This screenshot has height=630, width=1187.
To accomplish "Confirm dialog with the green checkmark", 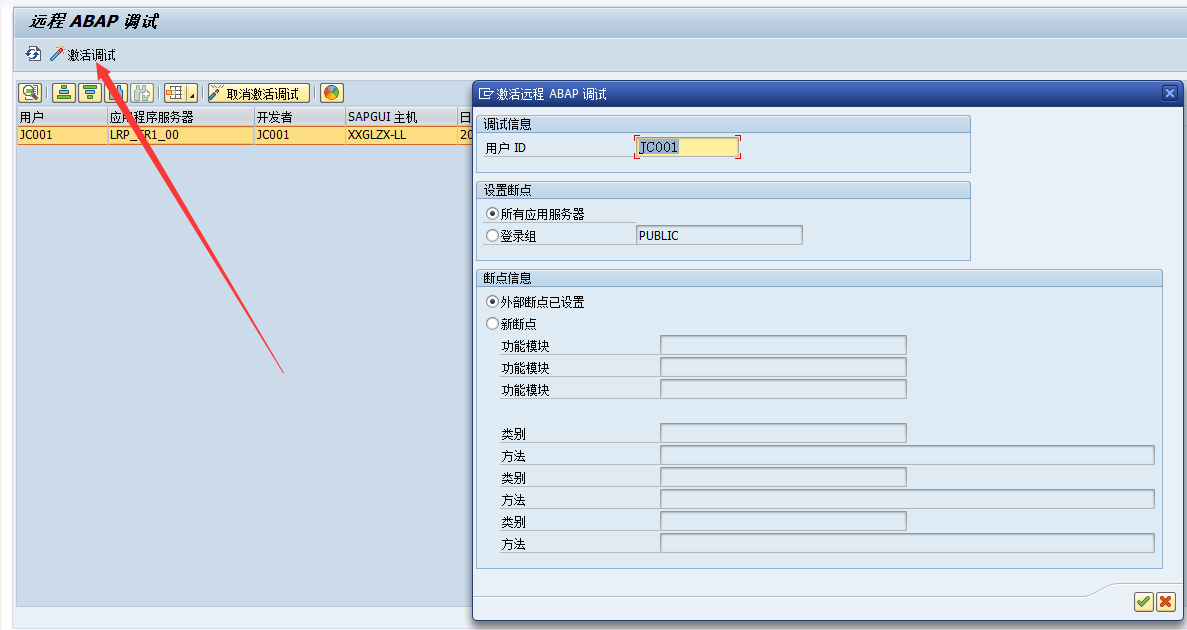I will pos(1143,601).
